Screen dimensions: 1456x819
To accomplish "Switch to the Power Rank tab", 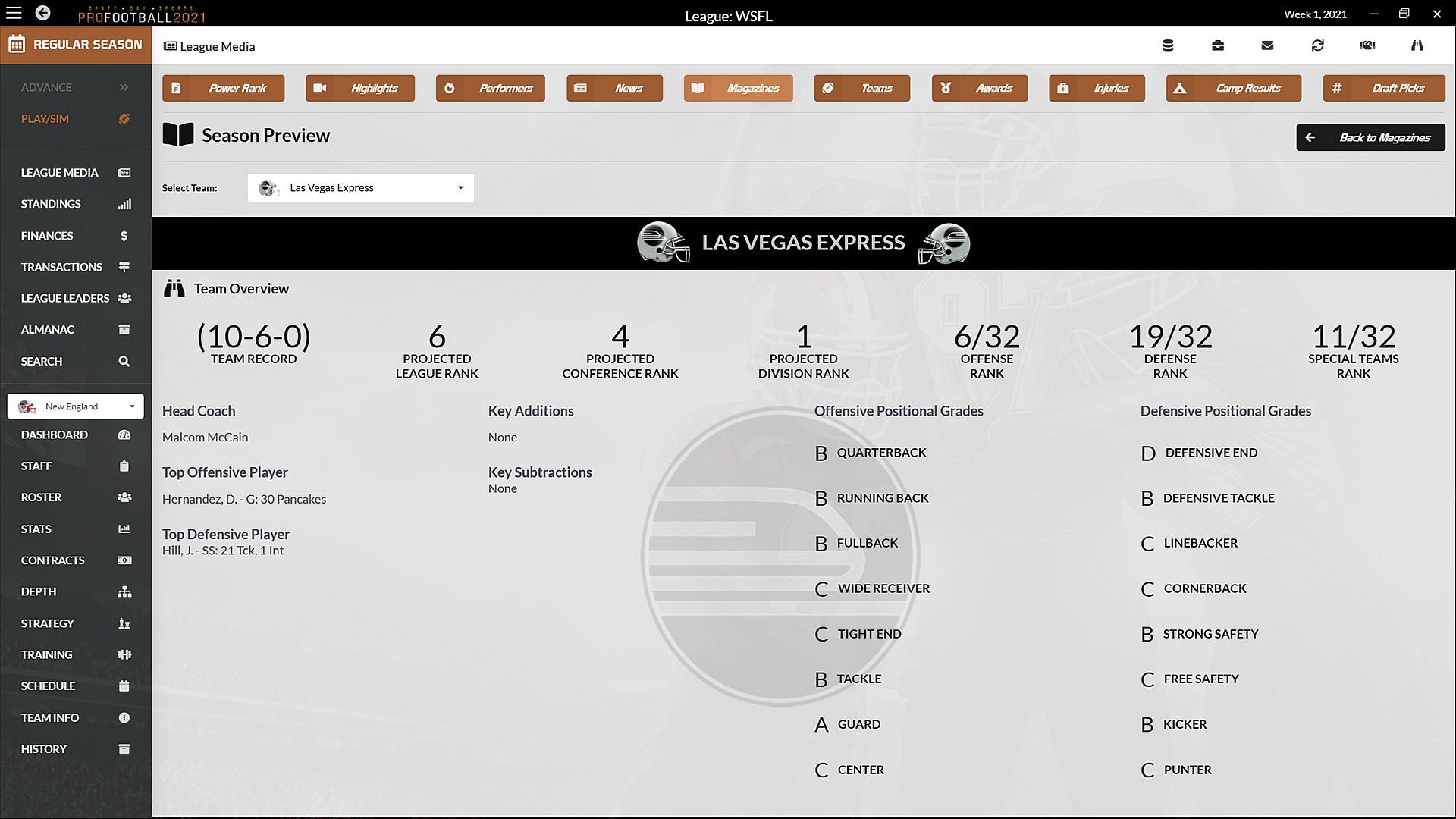I will point(224,88).
